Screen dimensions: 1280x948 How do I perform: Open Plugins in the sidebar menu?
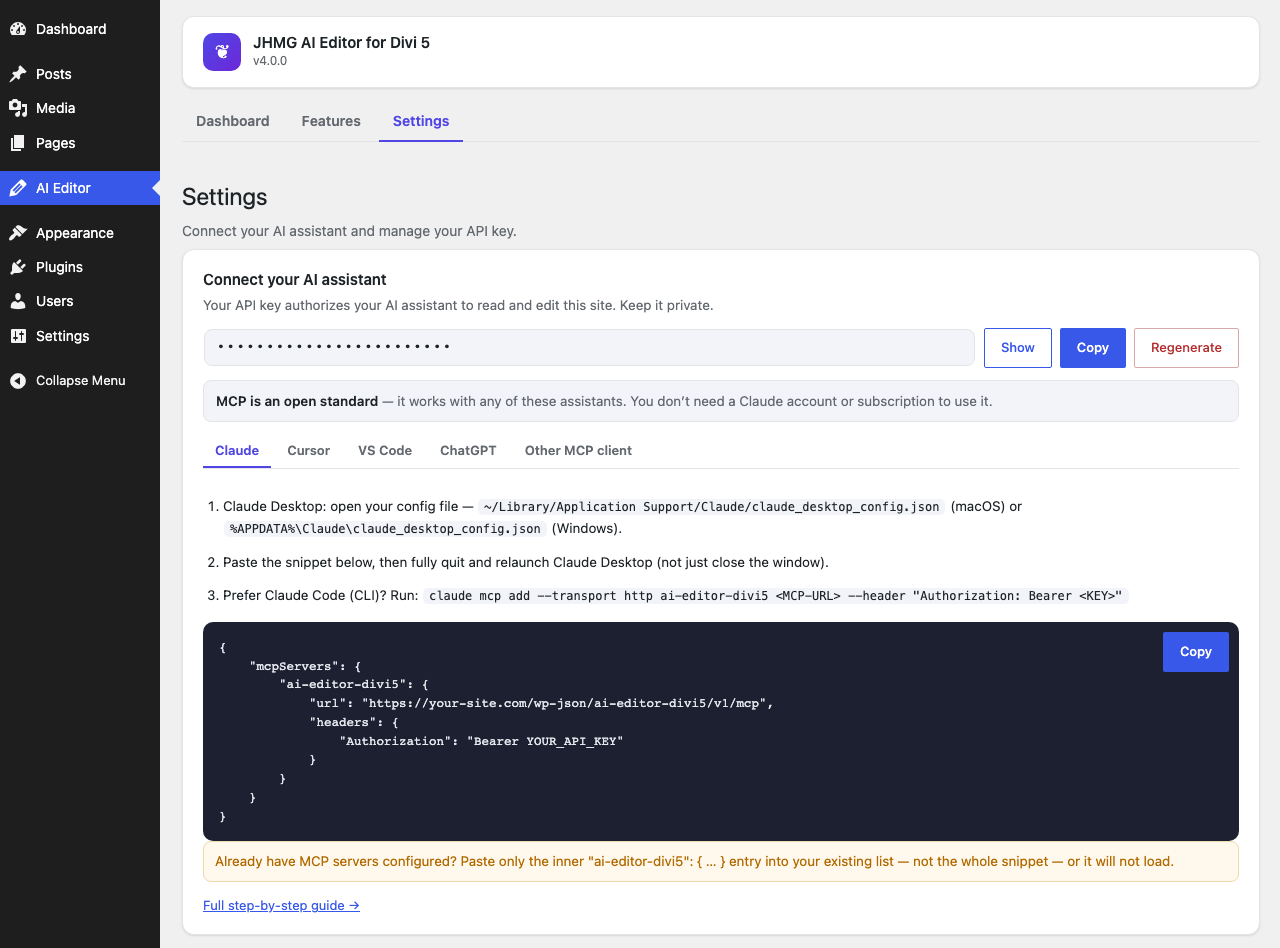click(x=80, y=267)
